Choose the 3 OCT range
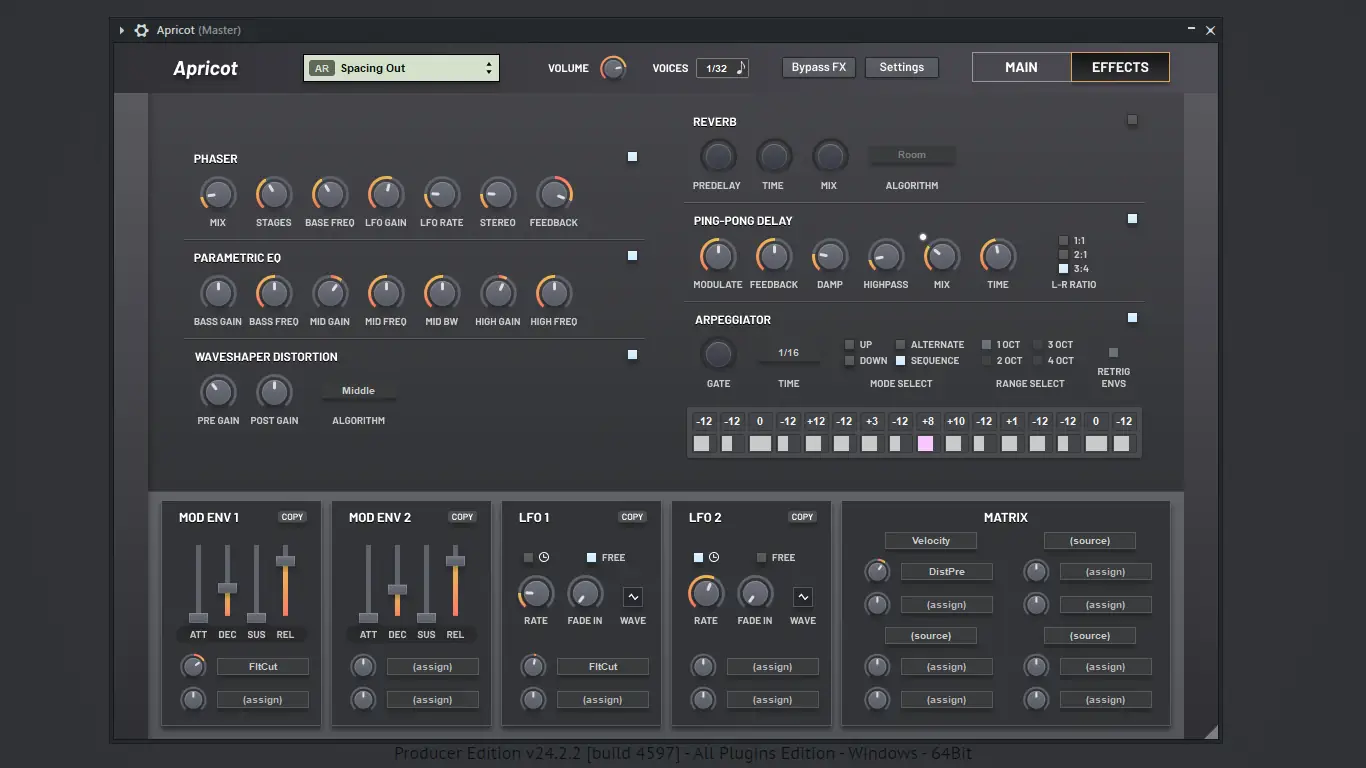The width and height of the screenshot is (1366, 768). (1037, 345)
